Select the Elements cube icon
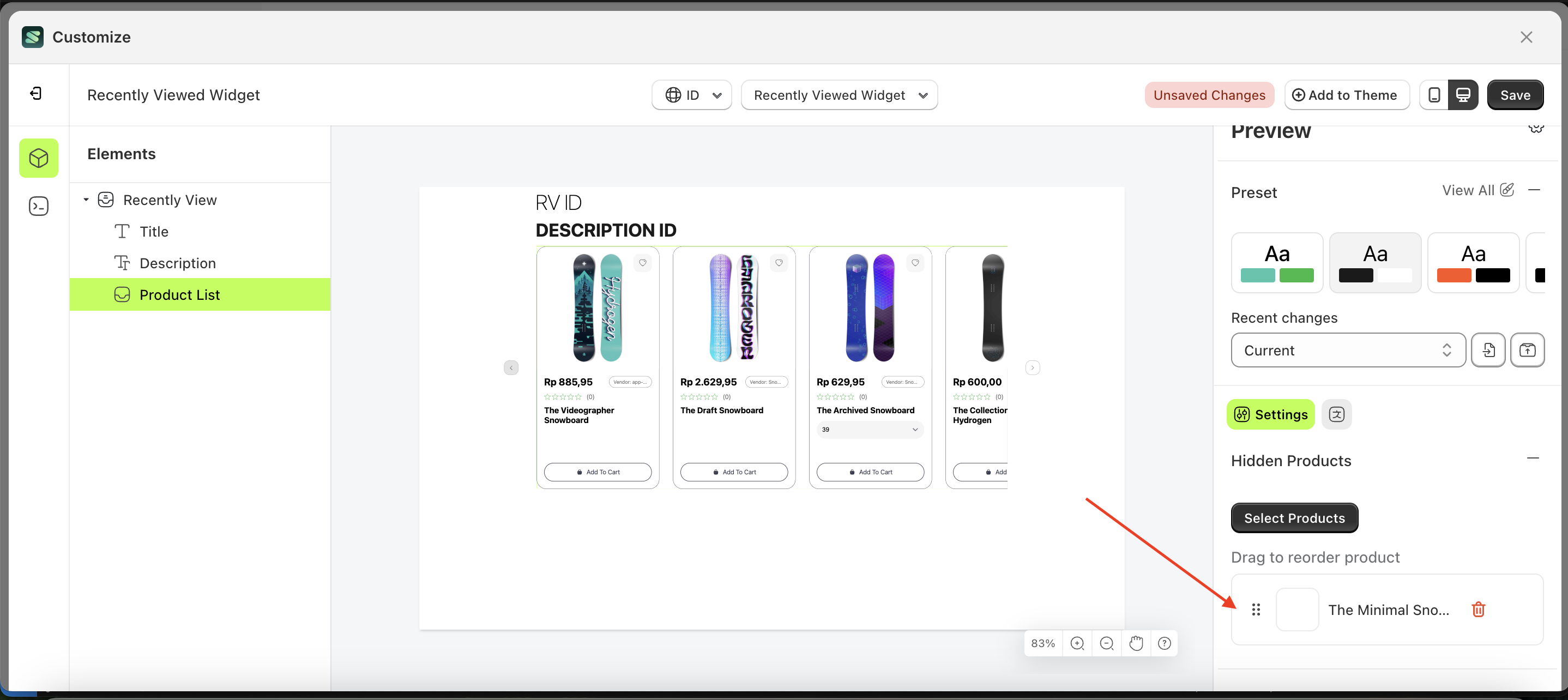 pos(38,158)
